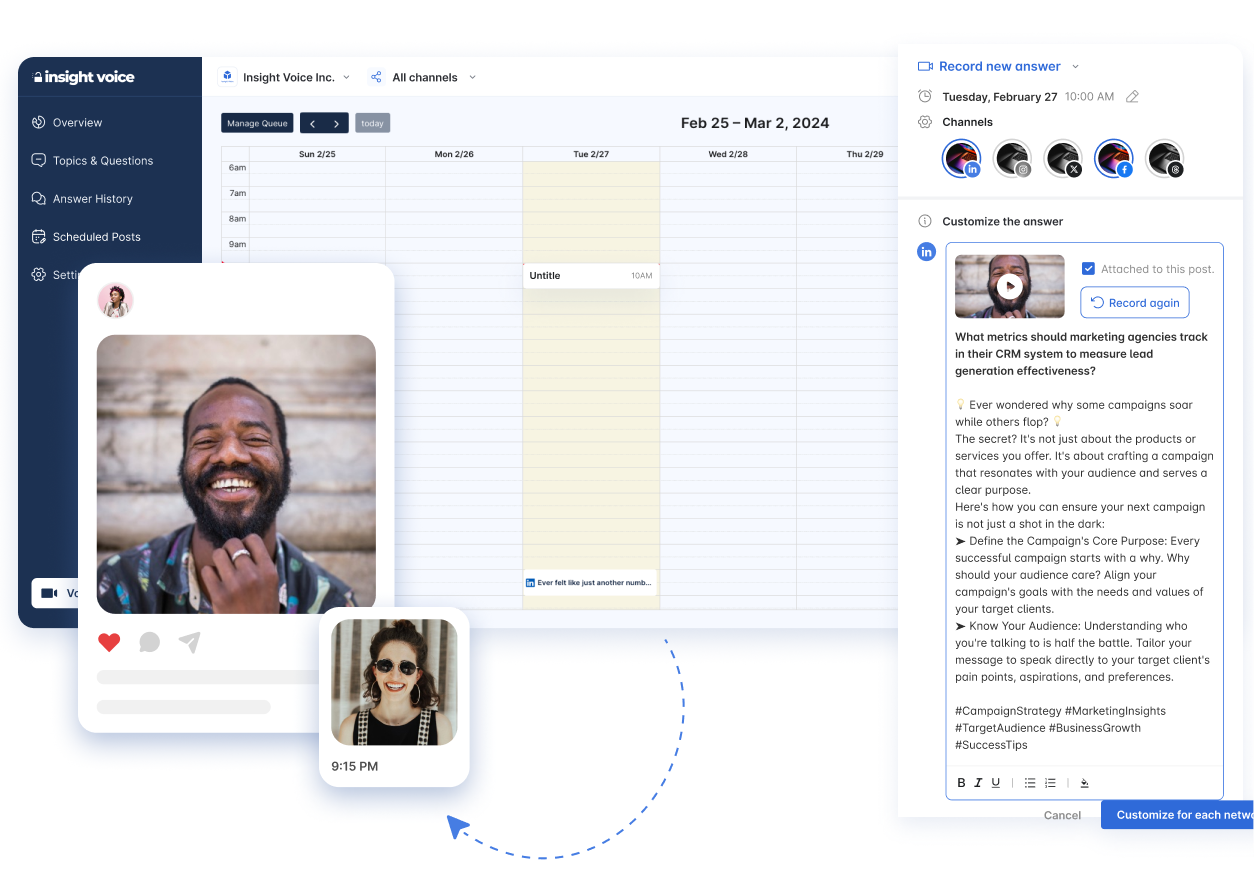1254x876 pixels.
Task: Toggle bold formatting in the text editor
Action: coord(960,782)
